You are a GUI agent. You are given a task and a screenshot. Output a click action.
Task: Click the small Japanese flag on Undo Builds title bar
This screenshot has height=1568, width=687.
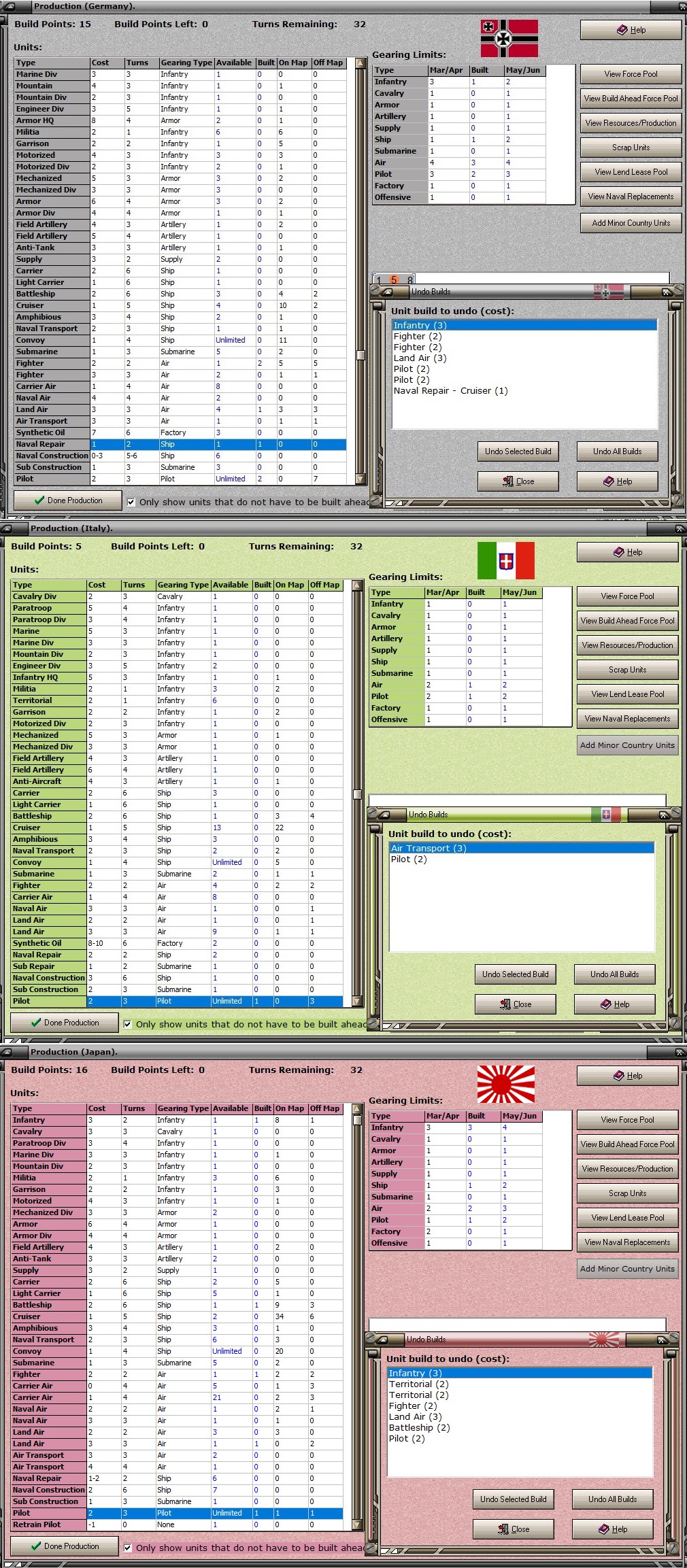click(604, 1340)
